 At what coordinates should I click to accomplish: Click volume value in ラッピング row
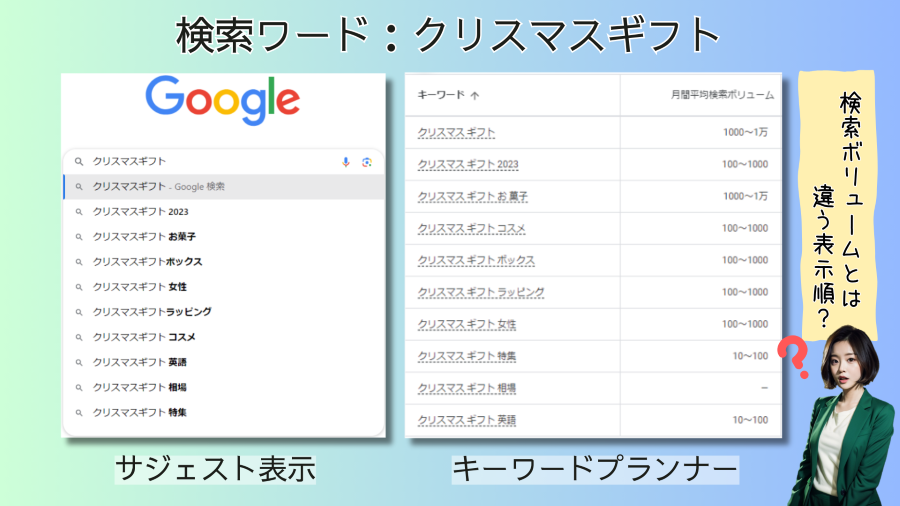coord(745,293)
